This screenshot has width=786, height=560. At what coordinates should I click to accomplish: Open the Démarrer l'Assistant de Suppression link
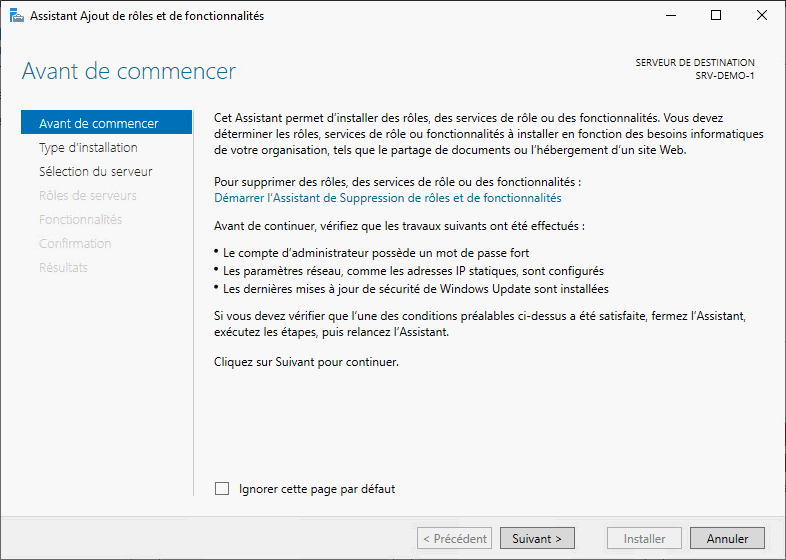(388, 198)
